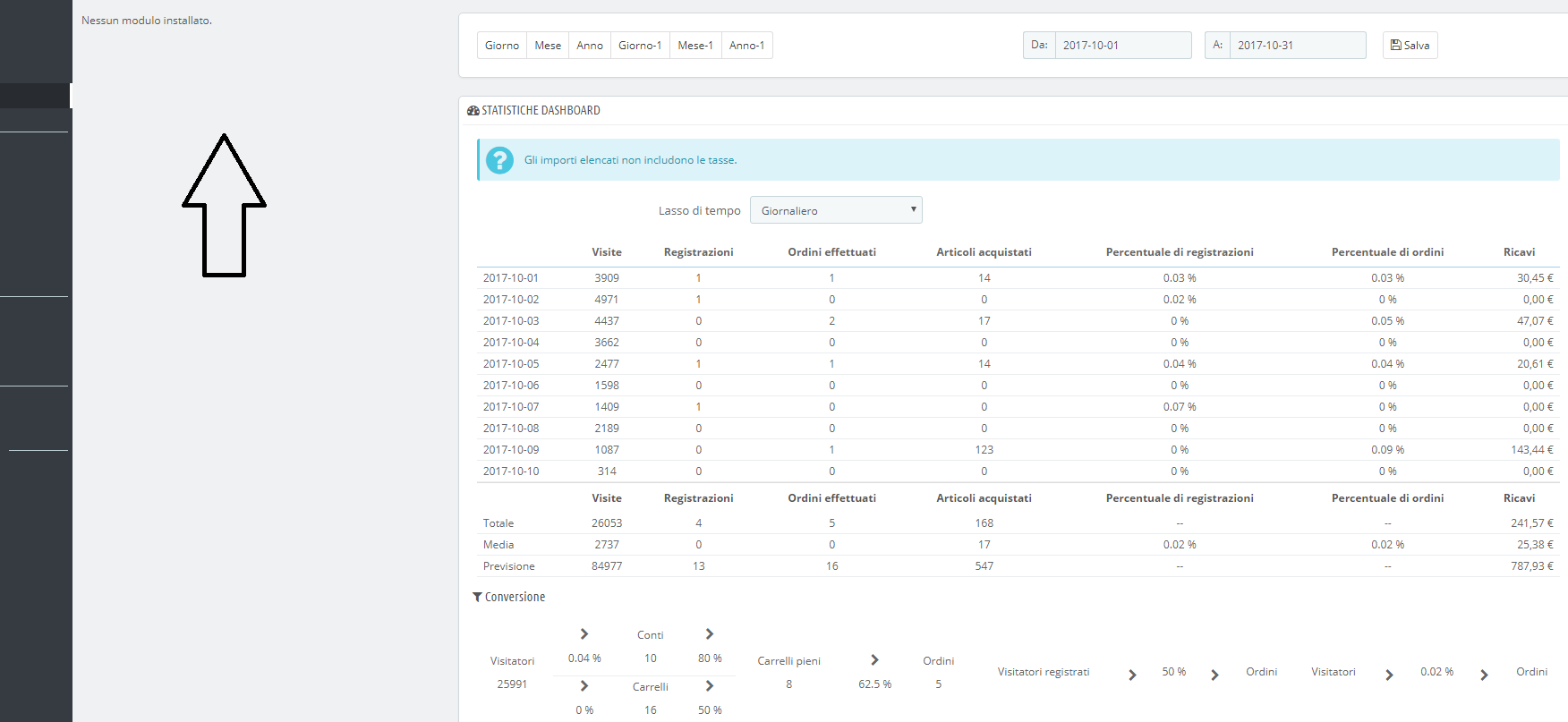This screenshot has width=1568, height=722.
Task: Click the forecast visits value 84977
Action: click(x=607, y=566)
